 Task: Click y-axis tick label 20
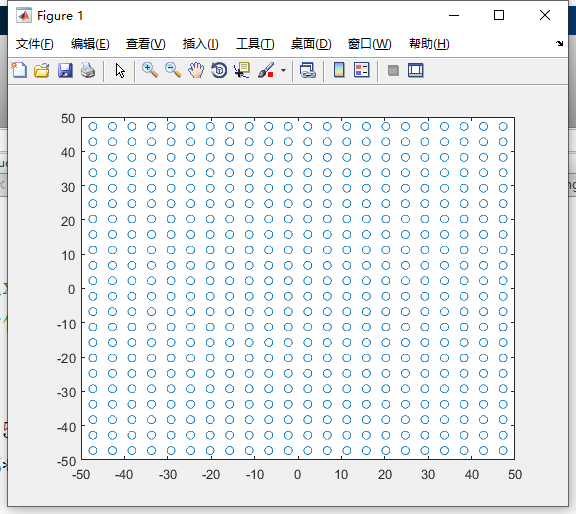(x=68, y=222)
